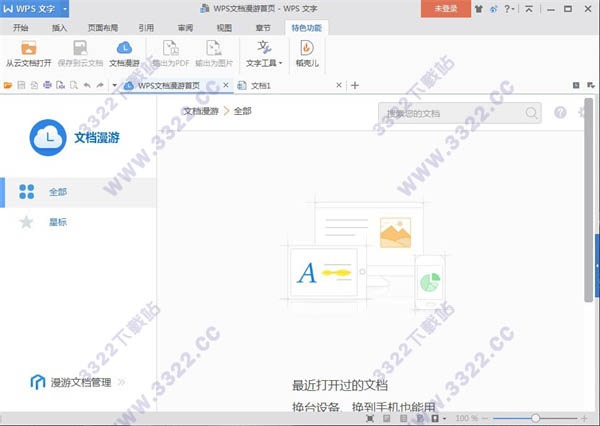Expand the quick access toolbar dropdown arrow
The height and width of the screenshot is (426, 600).
[x=114, y=85]
